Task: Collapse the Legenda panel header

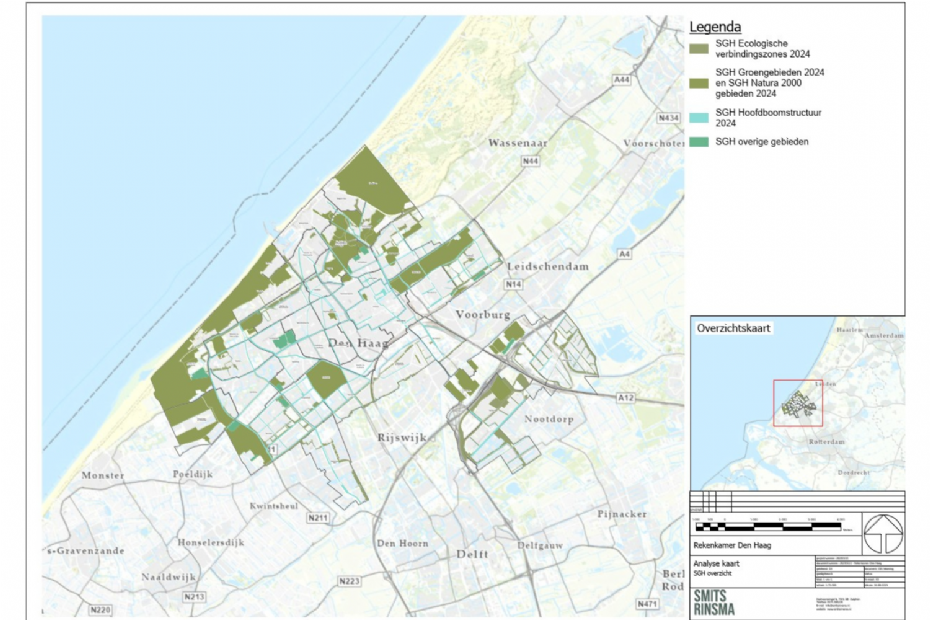Action: tap(714, 25)
